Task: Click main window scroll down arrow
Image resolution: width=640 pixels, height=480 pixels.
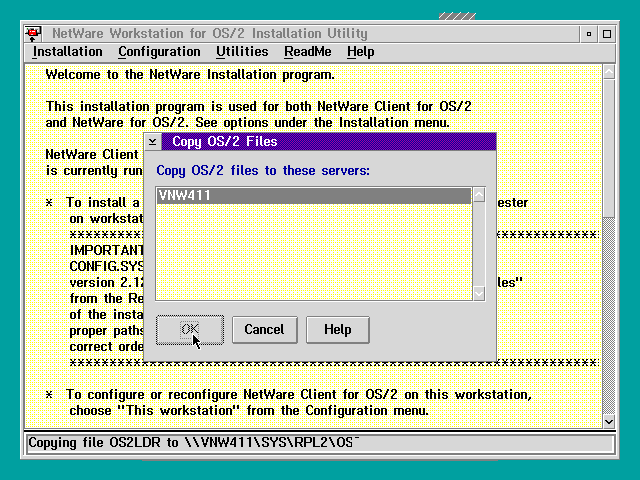Action: coord(609,421)
